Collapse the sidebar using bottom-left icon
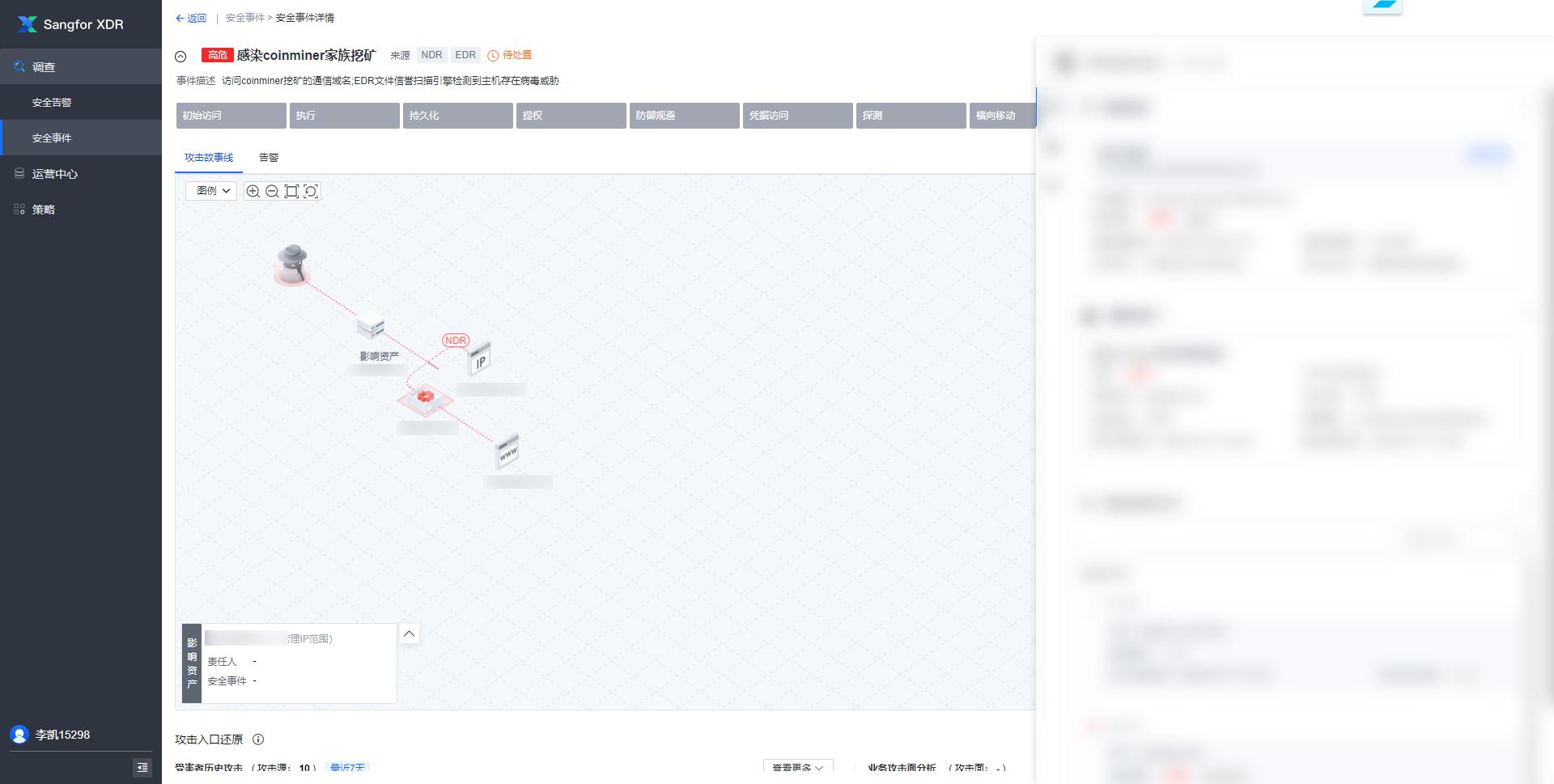 point(142,768)
